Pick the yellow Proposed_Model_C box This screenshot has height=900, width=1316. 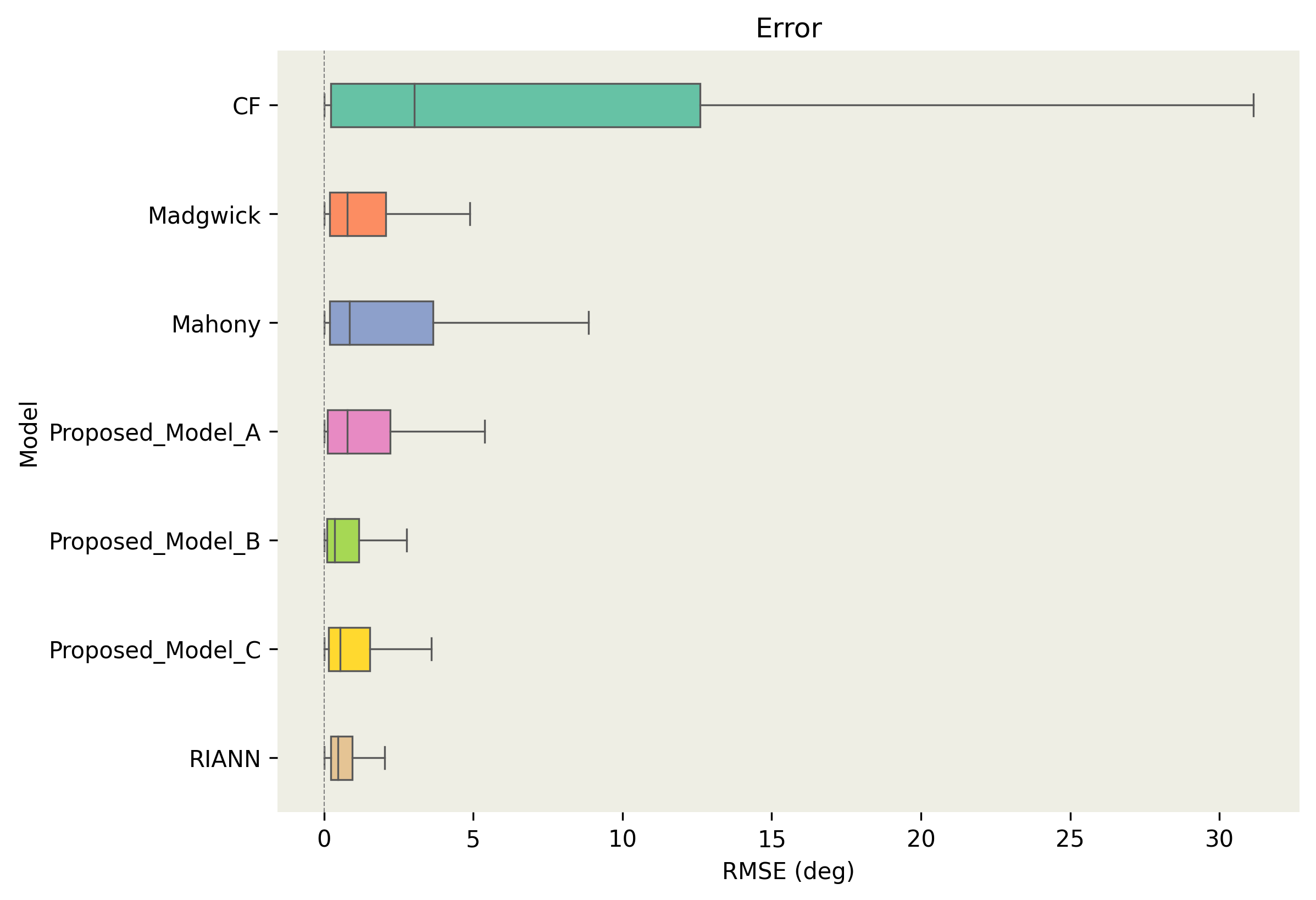[x=355, y=649]
